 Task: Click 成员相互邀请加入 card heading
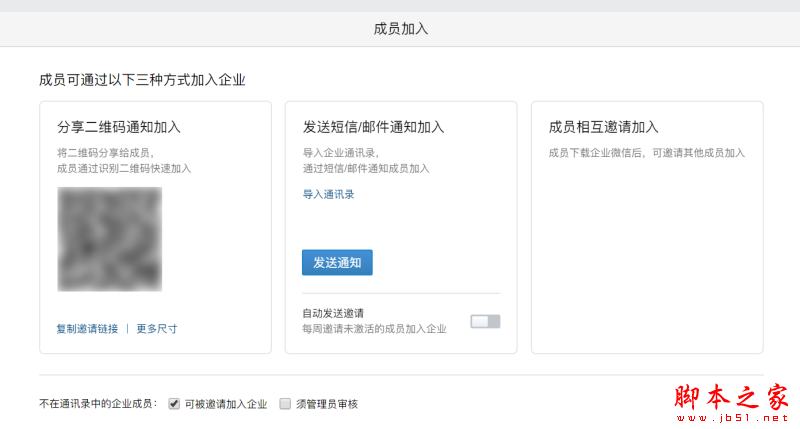click(x=604, y=127)
